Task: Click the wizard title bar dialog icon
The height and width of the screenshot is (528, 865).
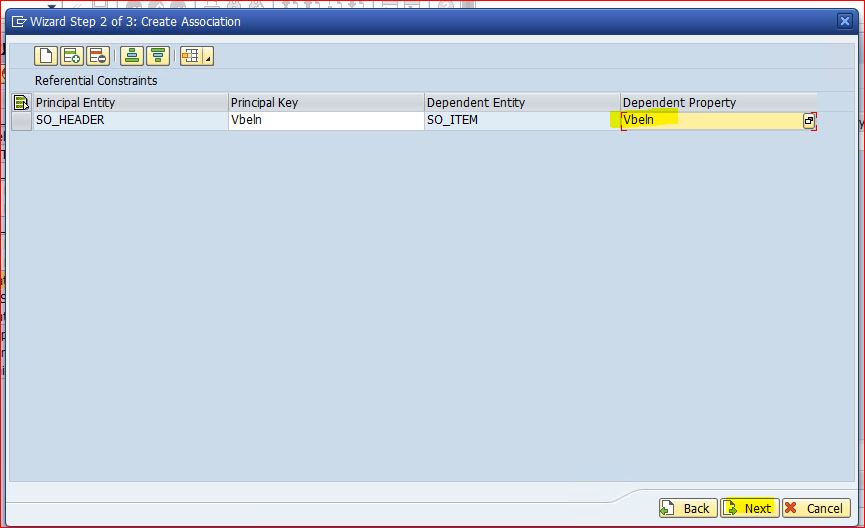Action: coord(19,22)
